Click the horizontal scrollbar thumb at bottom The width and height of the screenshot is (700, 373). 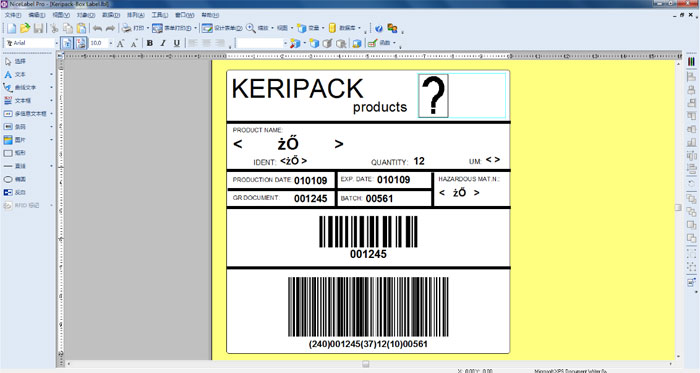tap(366, 364)
